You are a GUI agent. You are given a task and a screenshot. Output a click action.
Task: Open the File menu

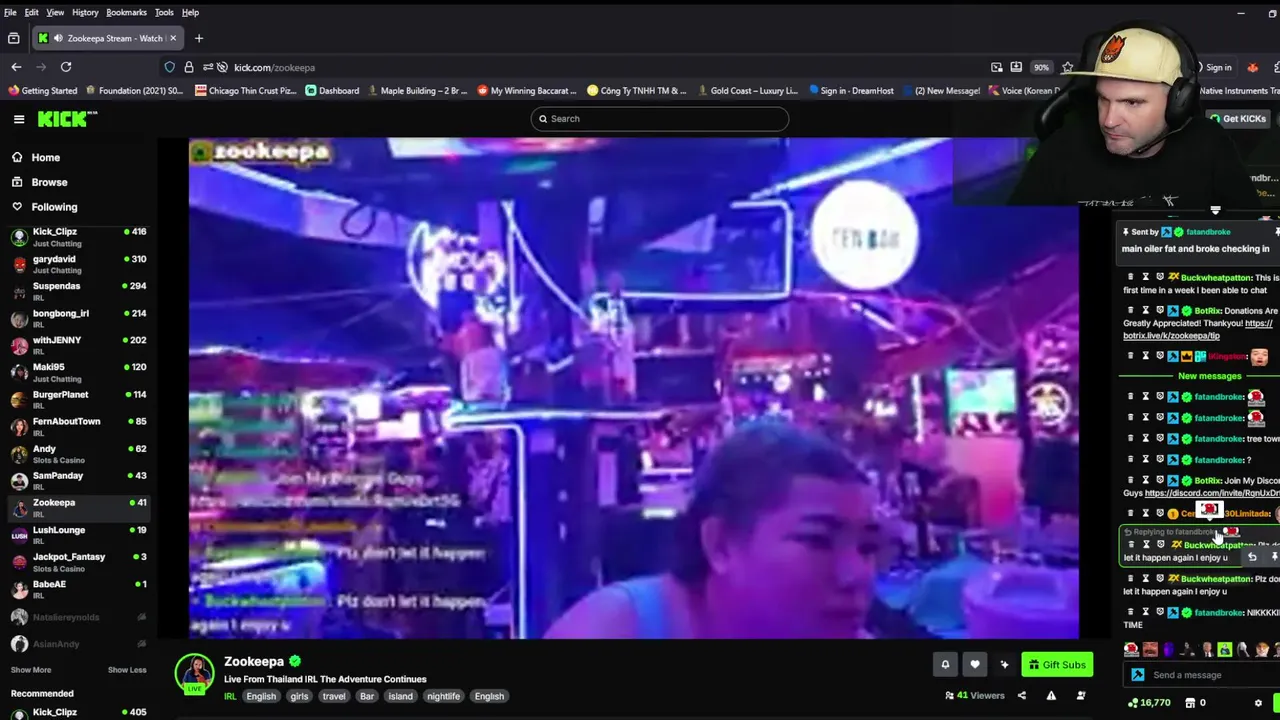coord(10,12)
